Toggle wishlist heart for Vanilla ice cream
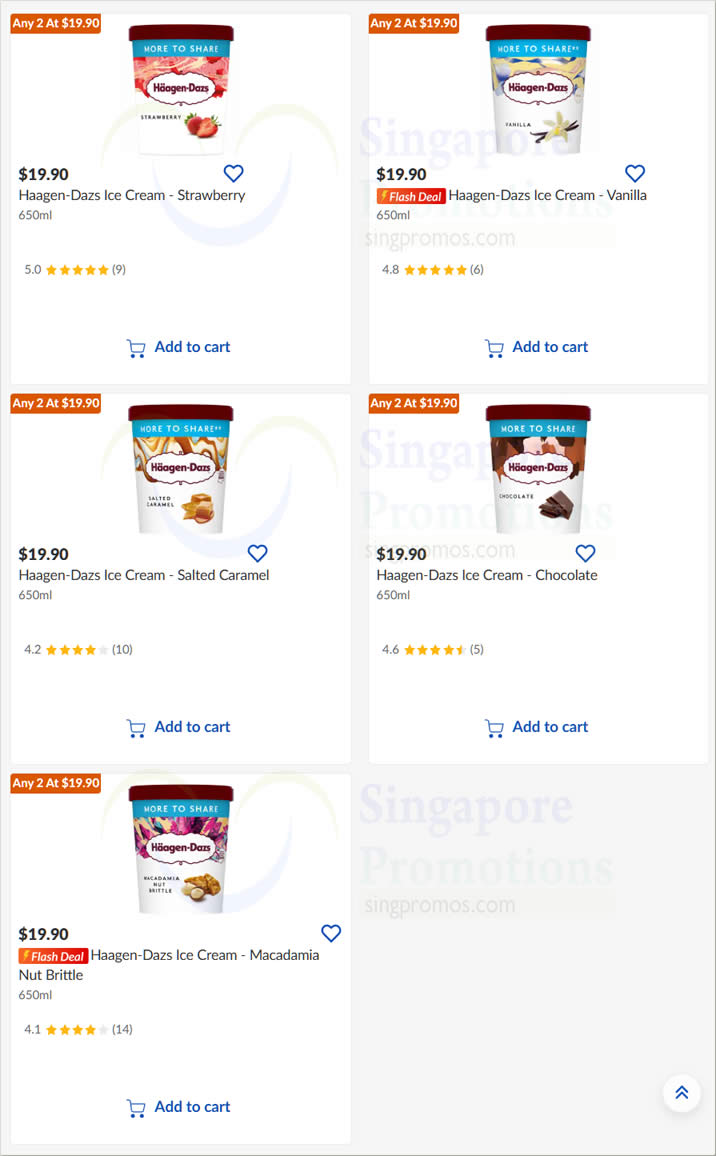The height and width of the screenshot is (1156, 716). tap(635, 173)
